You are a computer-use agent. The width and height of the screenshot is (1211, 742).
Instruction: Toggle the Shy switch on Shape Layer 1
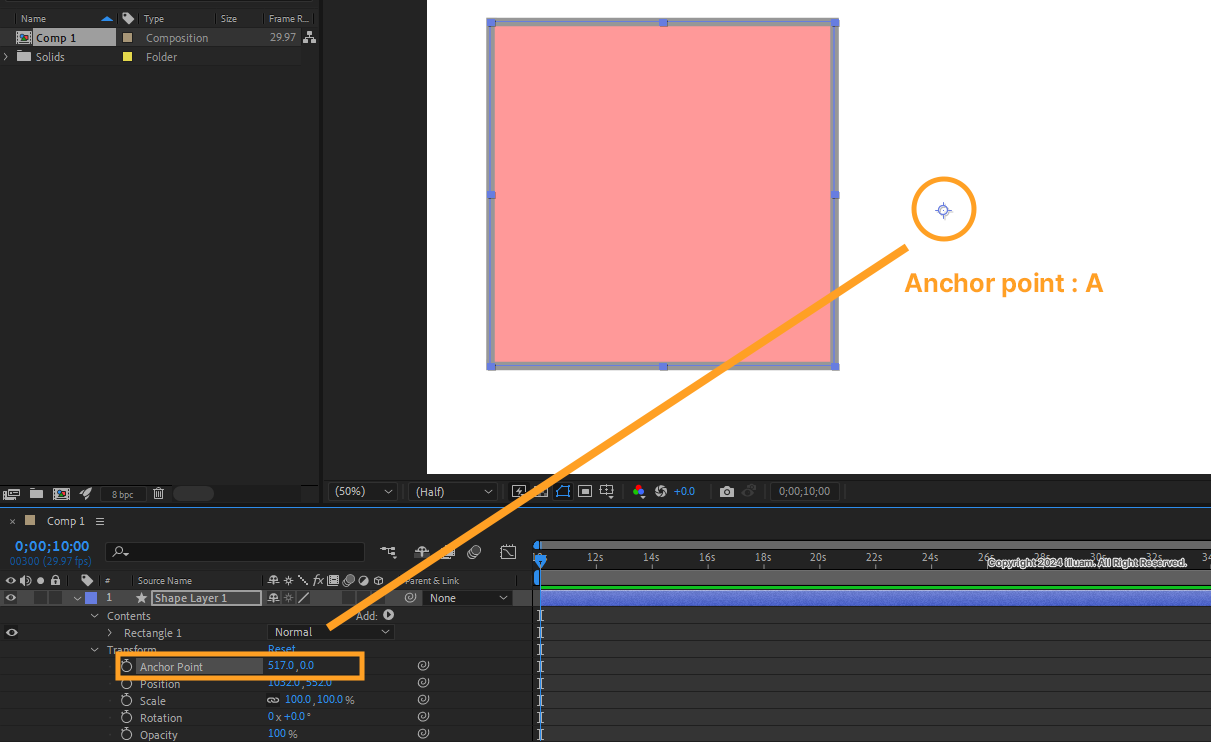[x=274, y=598]
